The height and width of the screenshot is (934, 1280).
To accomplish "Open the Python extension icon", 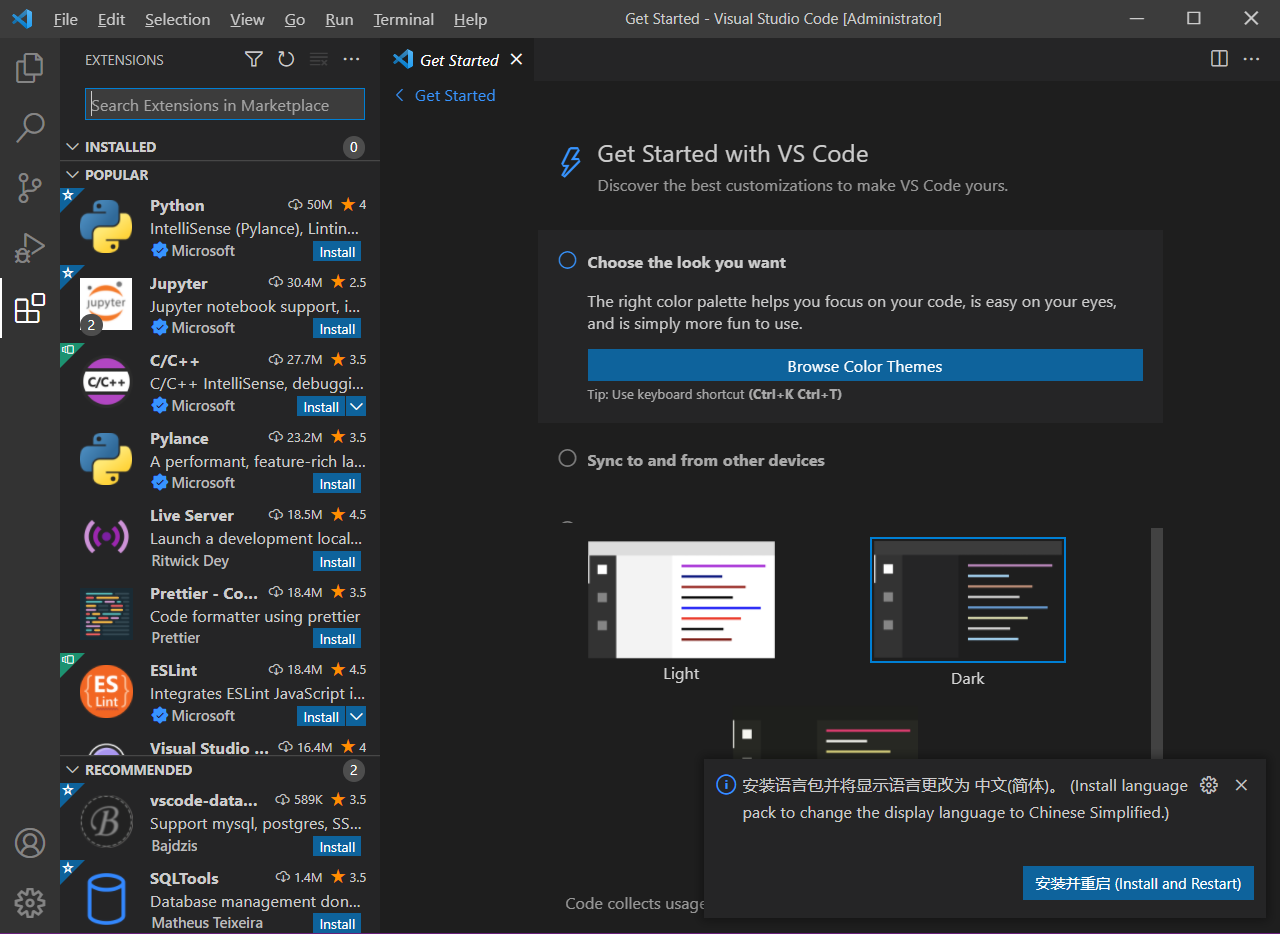I will tap(106, 227).
